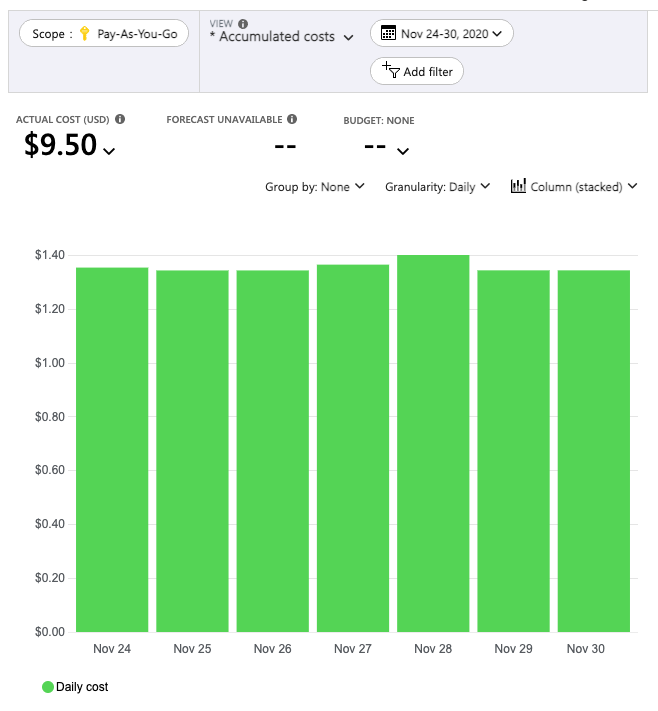Viewport: 658px width, 711px height.
Task: Click the calendar icon in the date range picker
Action: 388,33
